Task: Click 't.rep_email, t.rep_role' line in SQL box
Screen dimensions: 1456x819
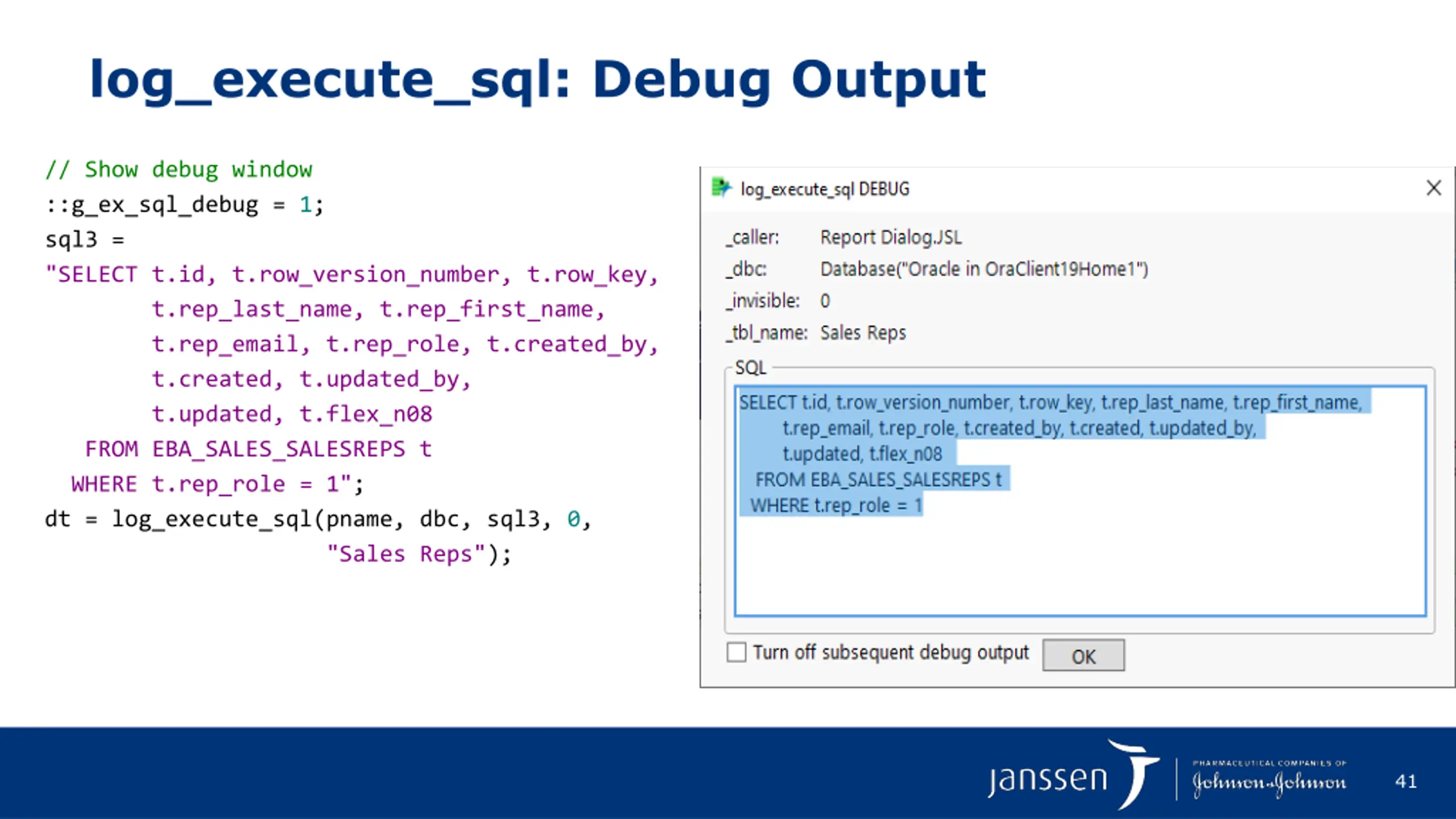Action: (x=1019, y=428)
